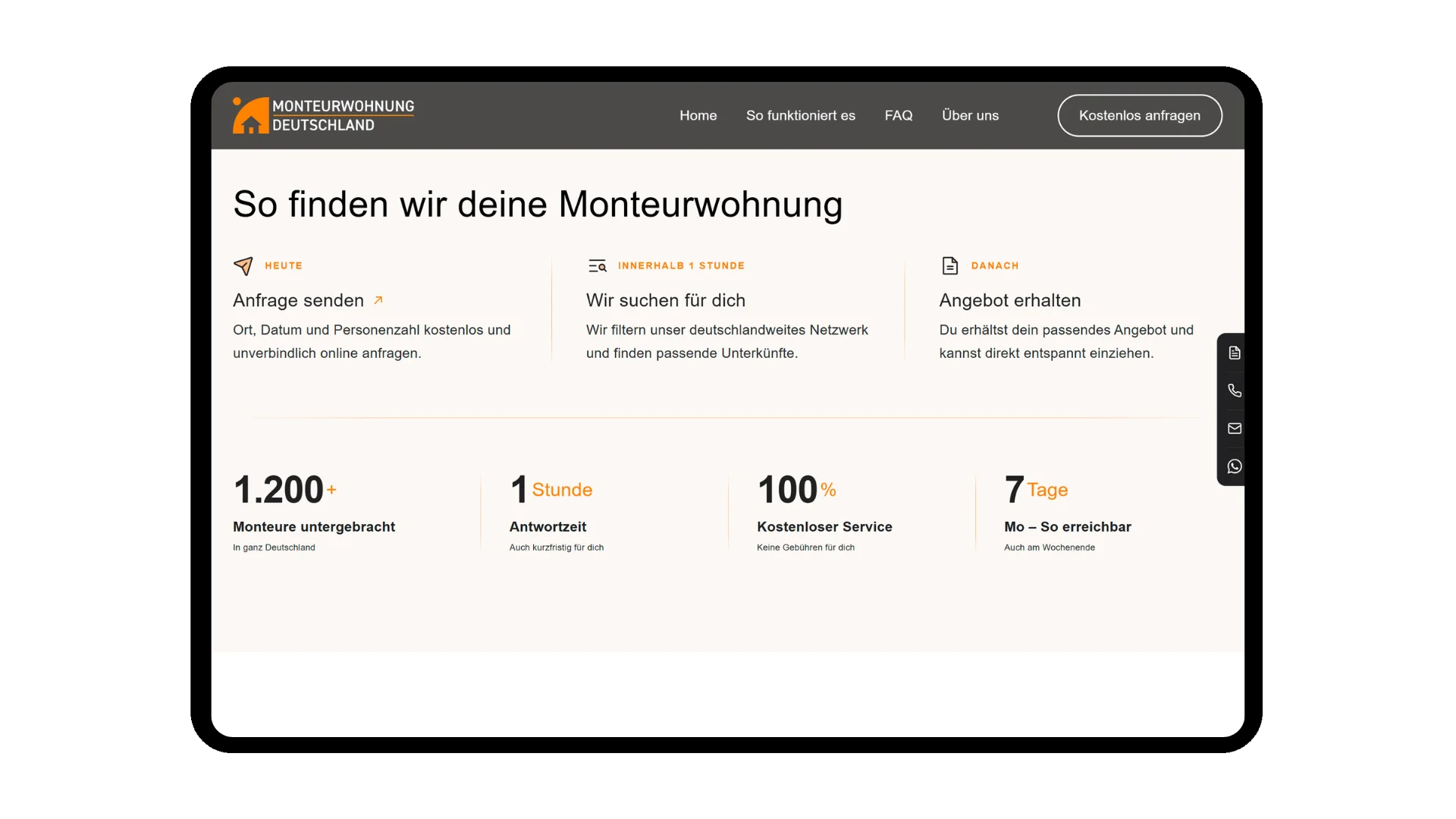The width and height of the screenshot is (1456, 819).
Task: Click the Monteure untergebracht label
Action: (x=314, y=526)
